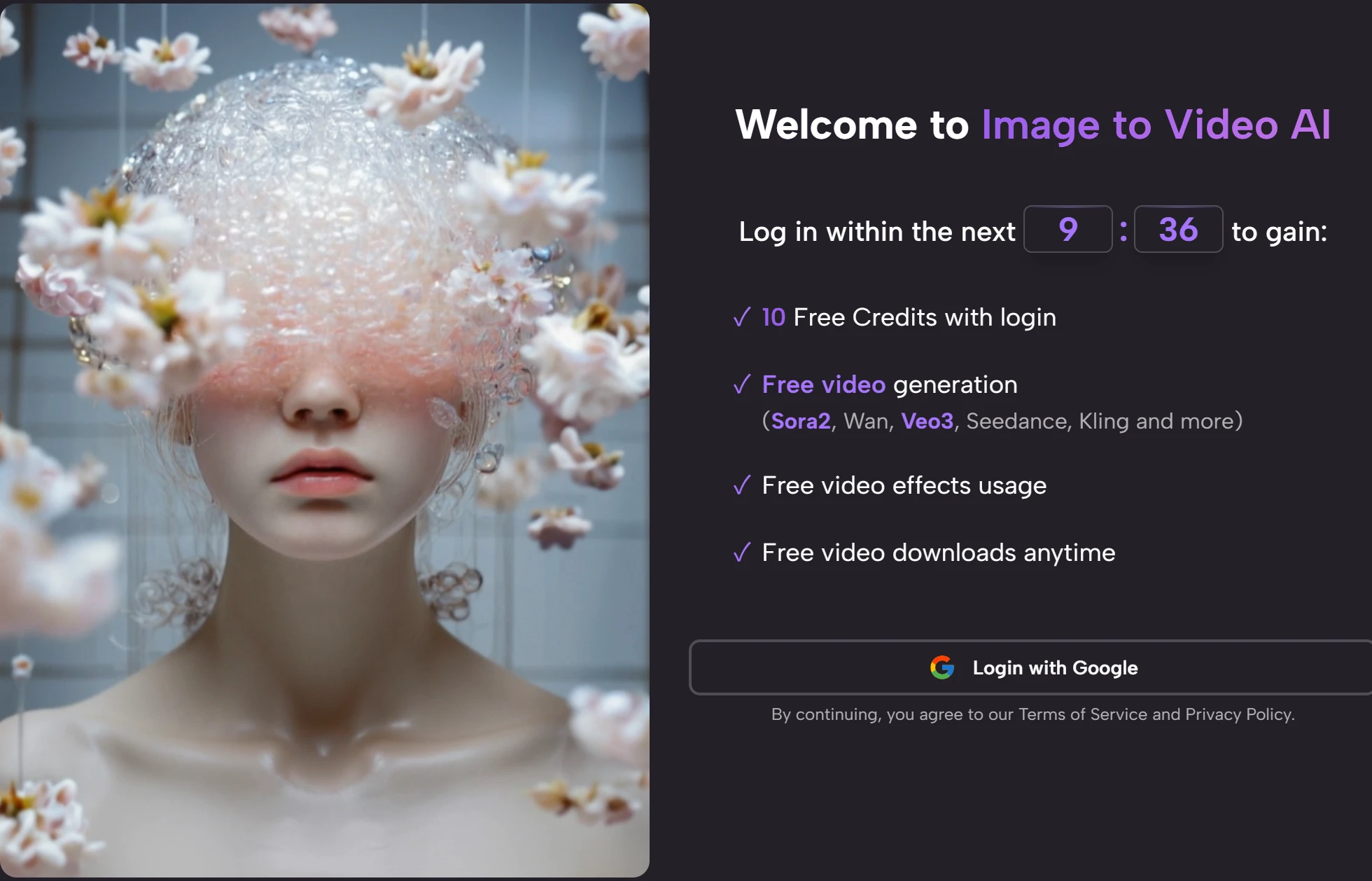Open the Terms of Service link
1372x881 pixels.
(1082, 714)
